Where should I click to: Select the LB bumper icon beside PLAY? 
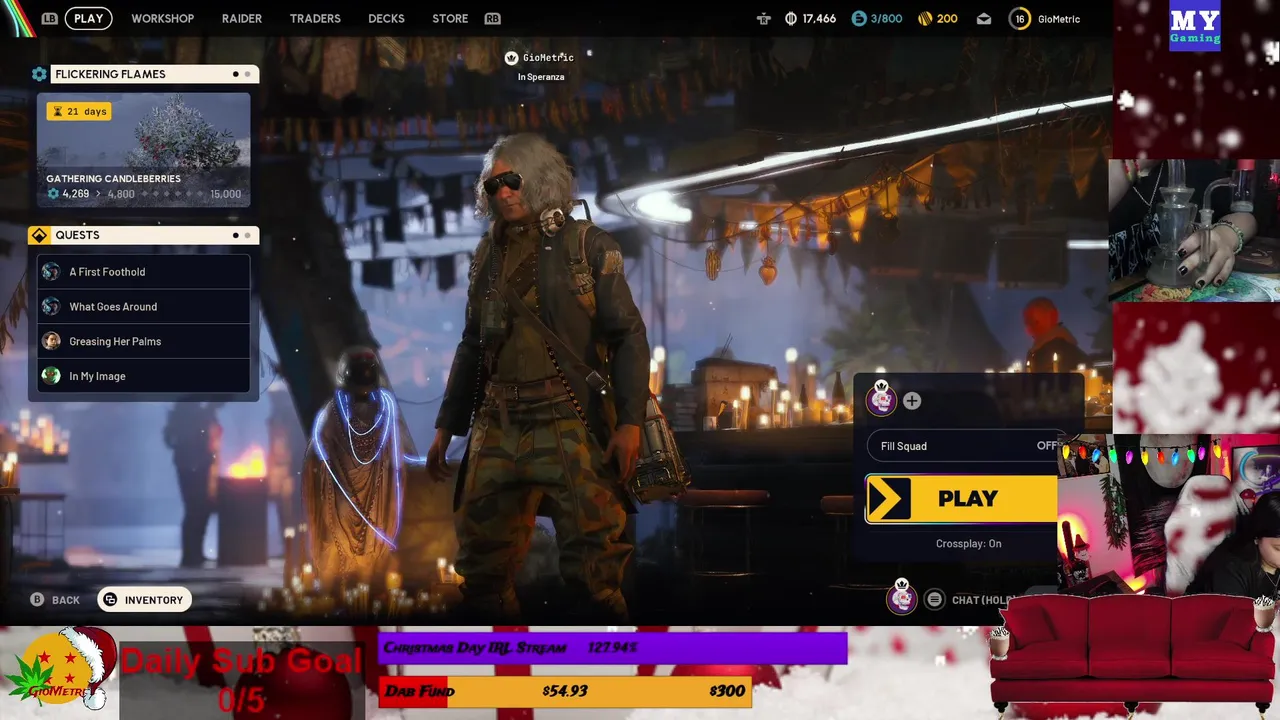pyautogui.click(x=49, y=19)
